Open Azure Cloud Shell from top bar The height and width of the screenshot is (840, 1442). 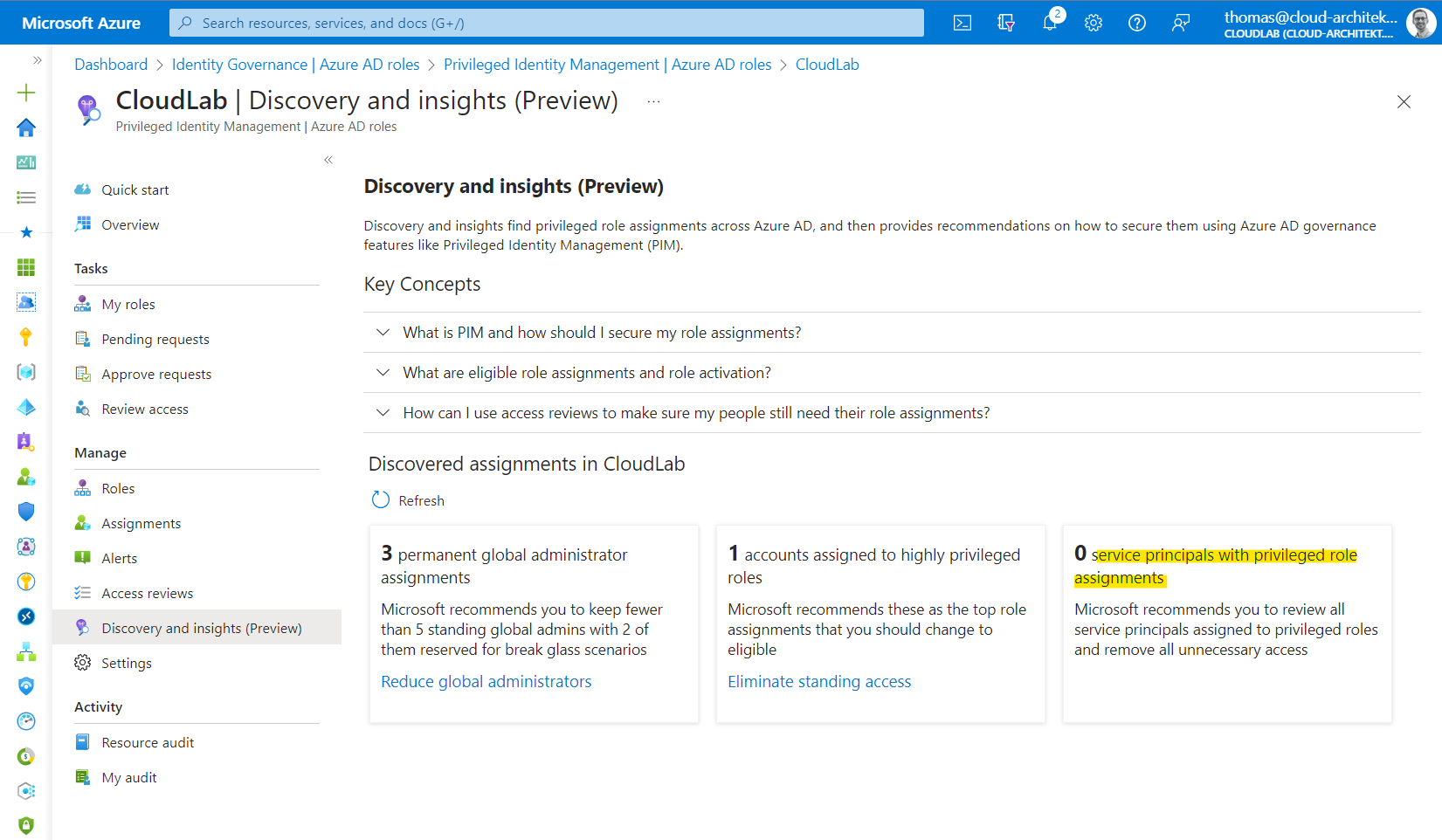(962, 23)
